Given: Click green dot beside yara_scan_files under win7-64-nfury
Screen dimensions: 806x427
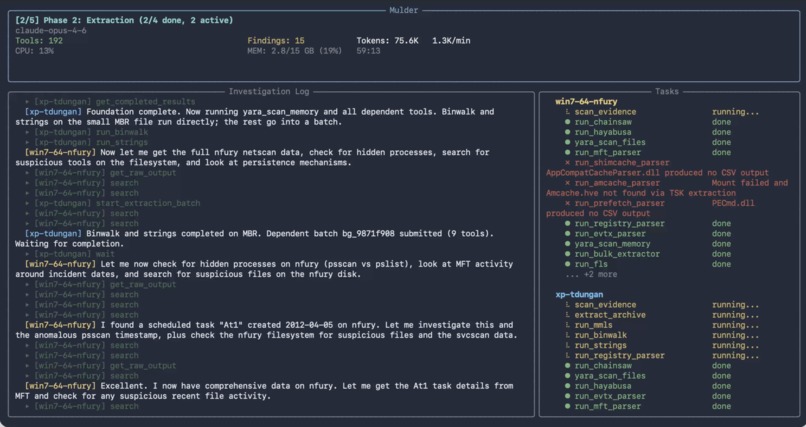Looking at the screenshot, I should (x=567, y=142).
